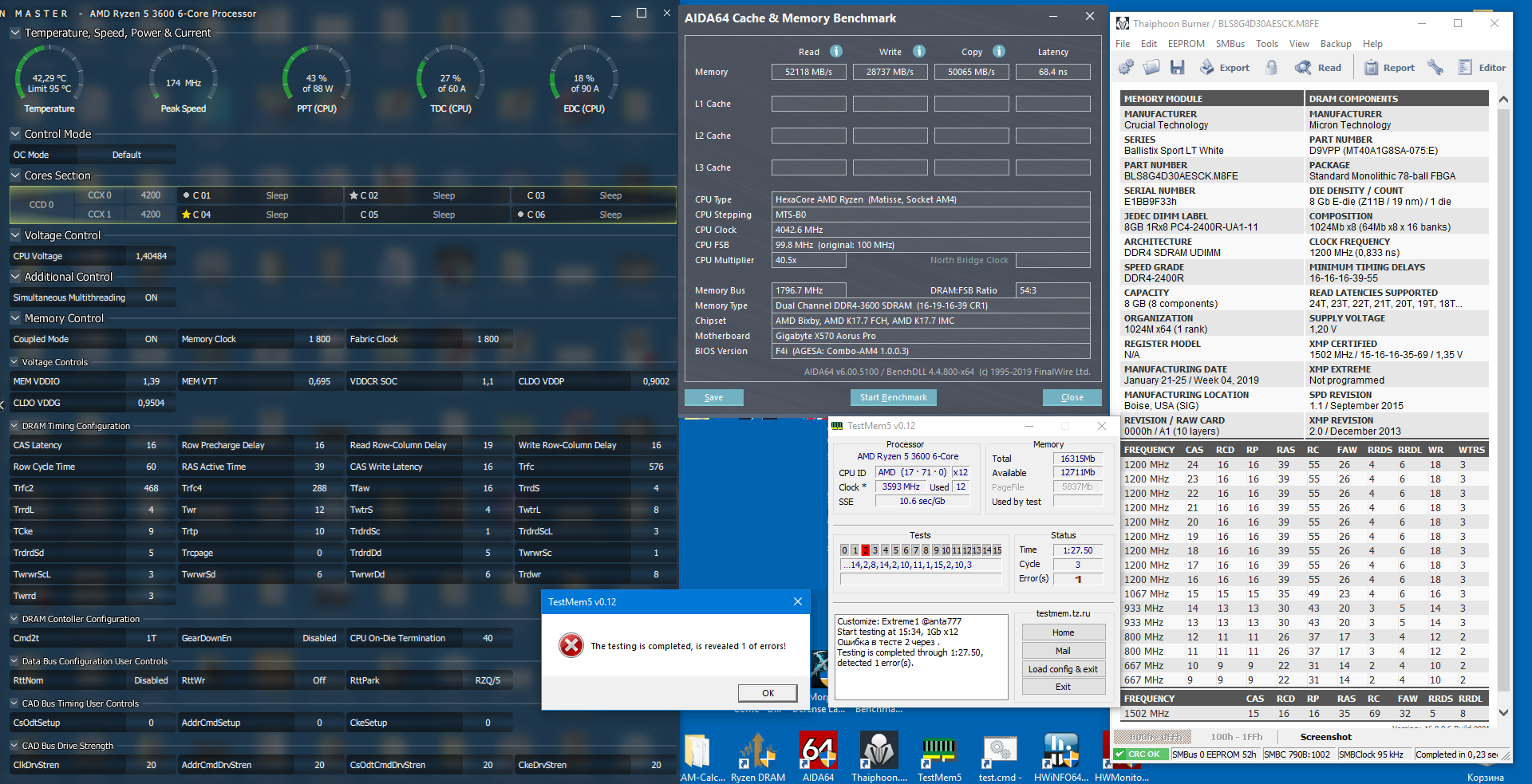Image resolution: width=1532 pixels, height=784 pixels.
Task: Open the SMBus menu in Thaiphoon Burner
Action: 1230,44
